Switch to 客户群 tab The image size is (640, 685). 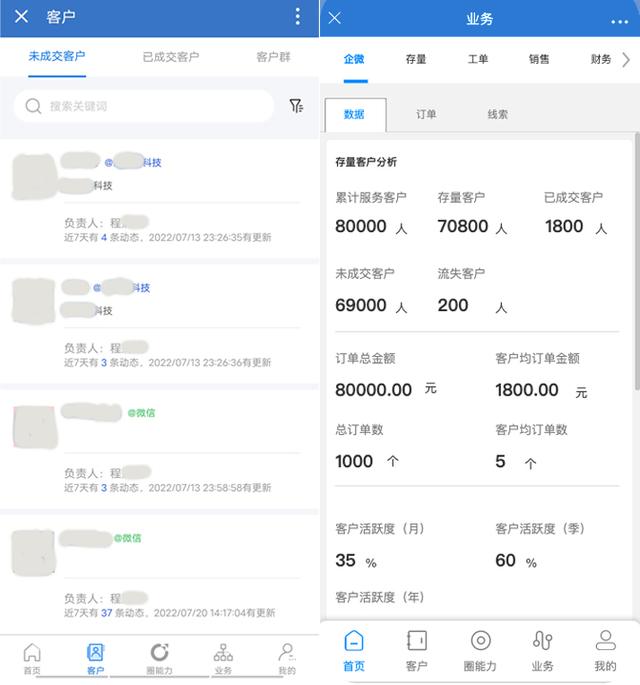[273, 57]
